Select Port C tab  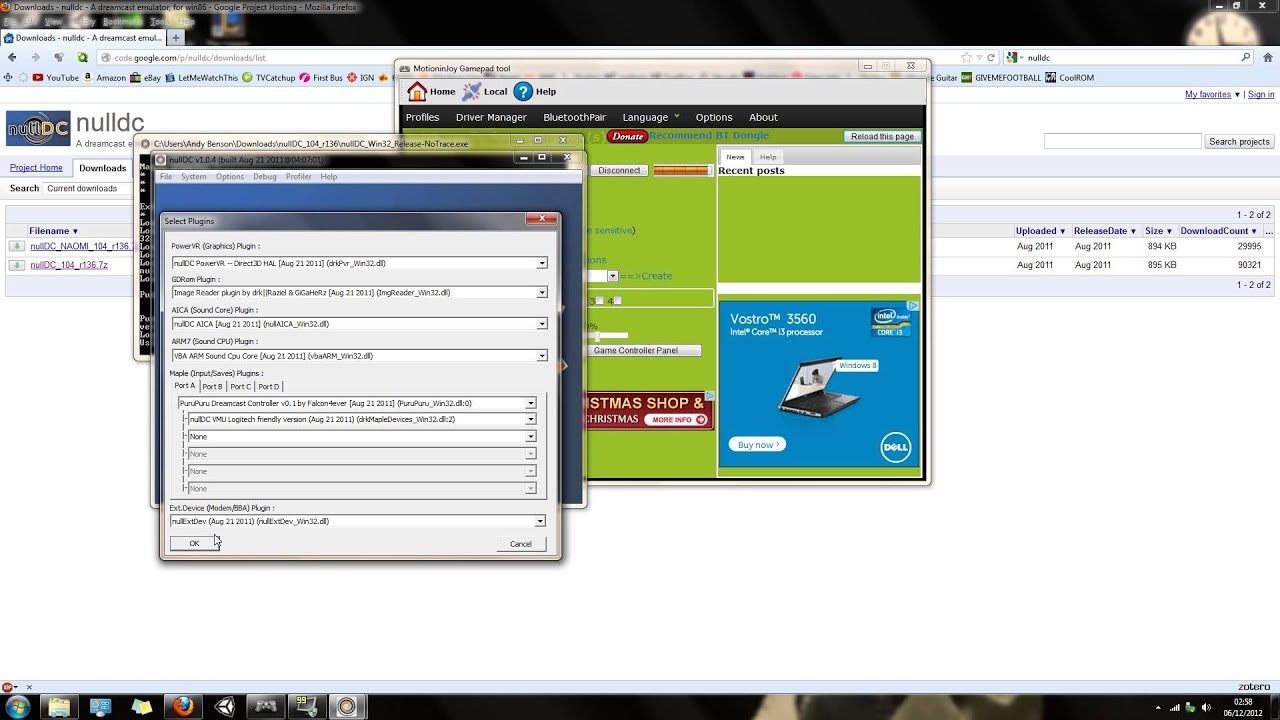tap(240, 386)
